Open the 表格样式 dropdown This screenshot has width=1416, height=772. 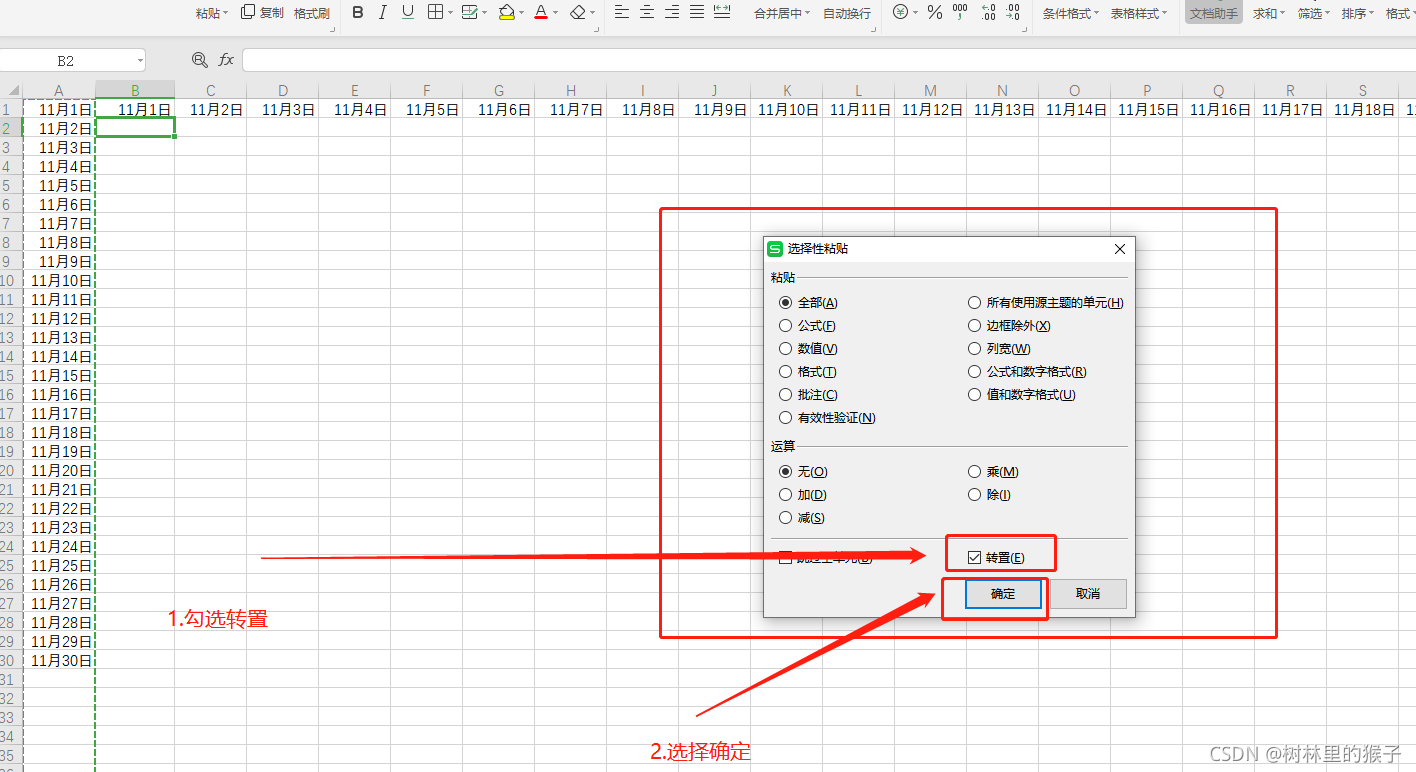[x=1139, y=13]
